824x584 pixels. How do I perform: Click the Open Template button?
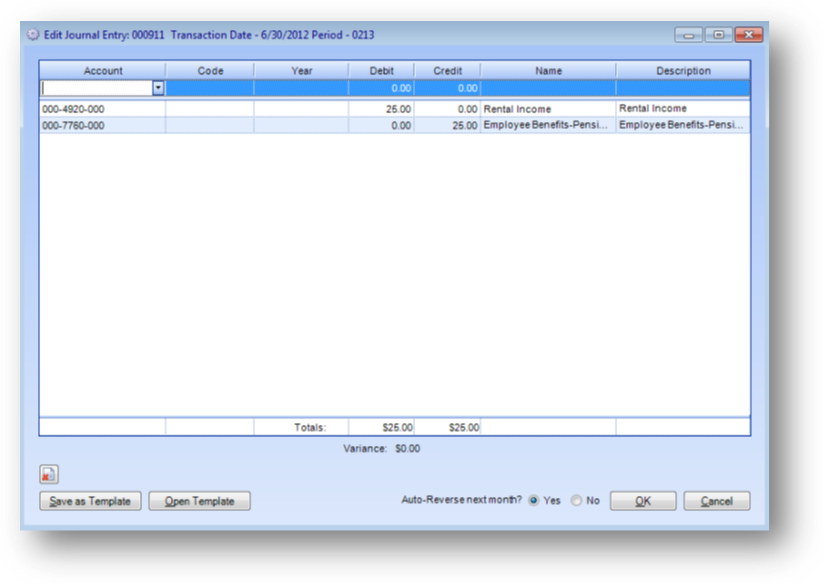(199, 501)
